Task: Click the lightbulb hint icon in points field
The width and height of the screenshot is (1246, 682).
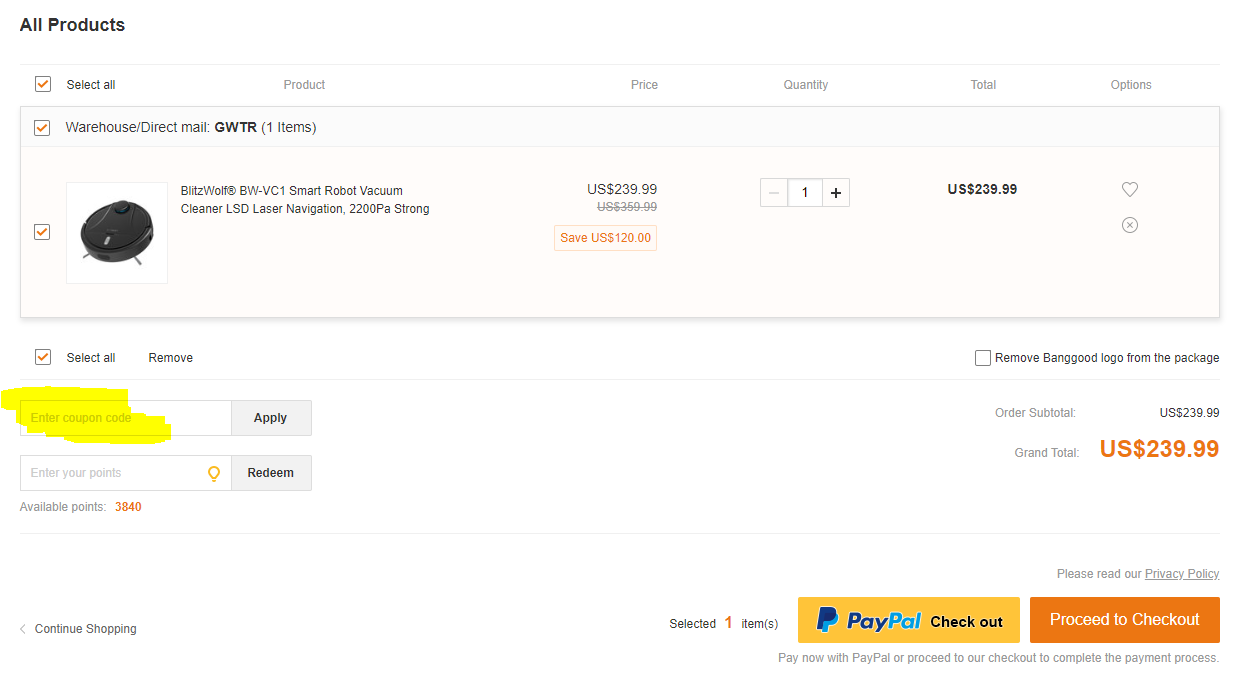Action: point(213,473)
